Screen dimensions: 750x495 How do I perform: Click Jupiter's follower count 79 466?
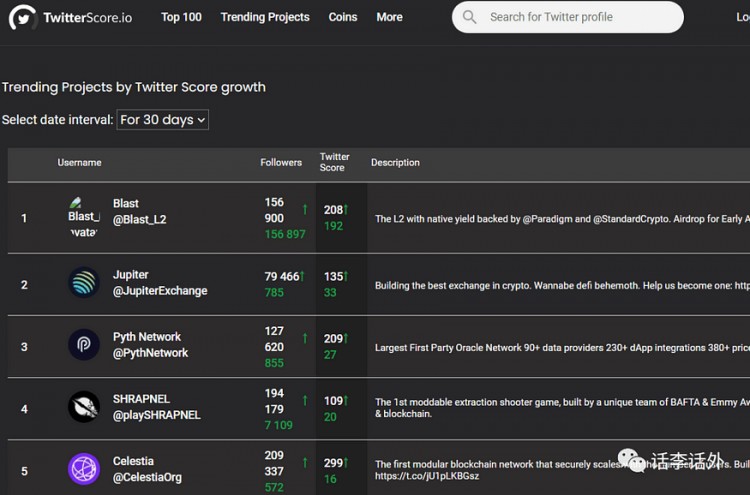282,276
